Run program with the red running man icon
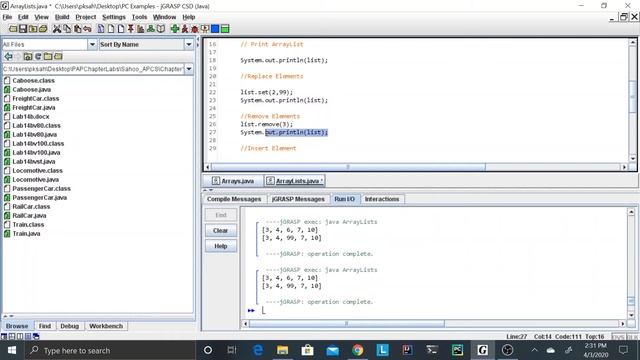 pyautogui.click(x=185, y=29)
